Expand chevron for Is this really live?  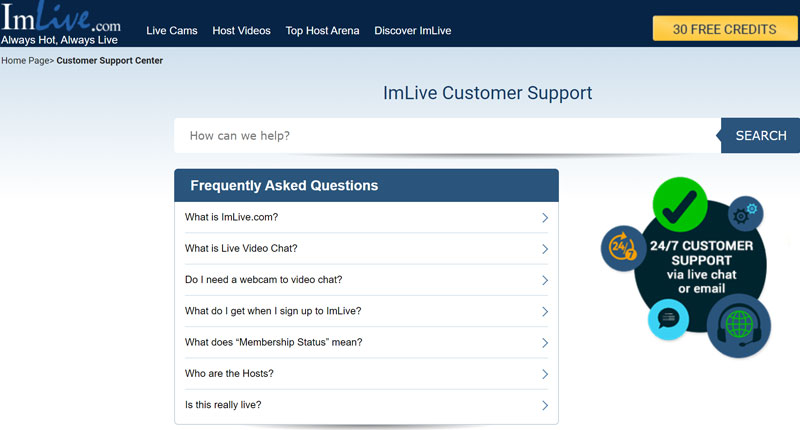(545, 406)
